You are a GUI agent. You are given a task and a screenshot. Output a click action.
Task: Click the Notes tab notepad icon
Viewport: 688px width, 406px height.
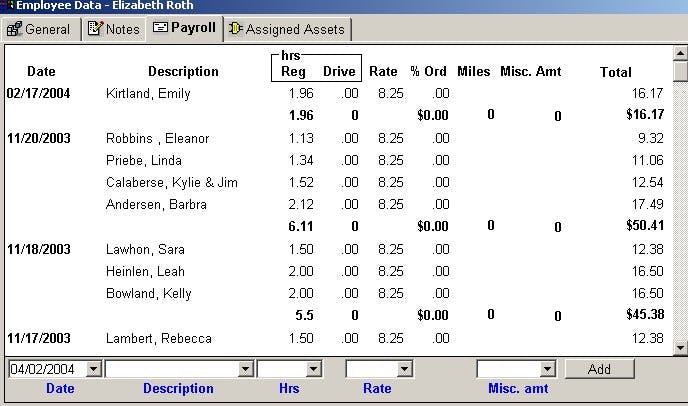coord(95,28)
